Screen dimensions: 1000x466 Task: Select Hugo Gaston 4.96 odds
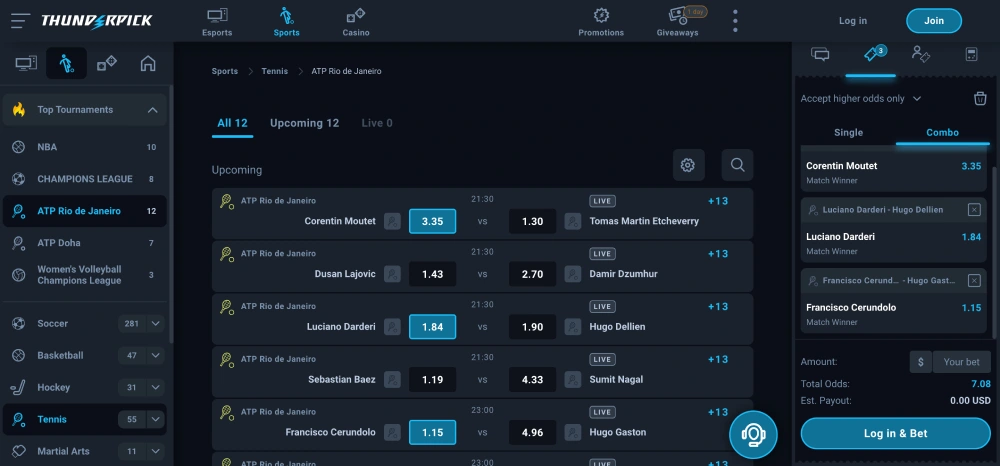[x=533, y=432]
